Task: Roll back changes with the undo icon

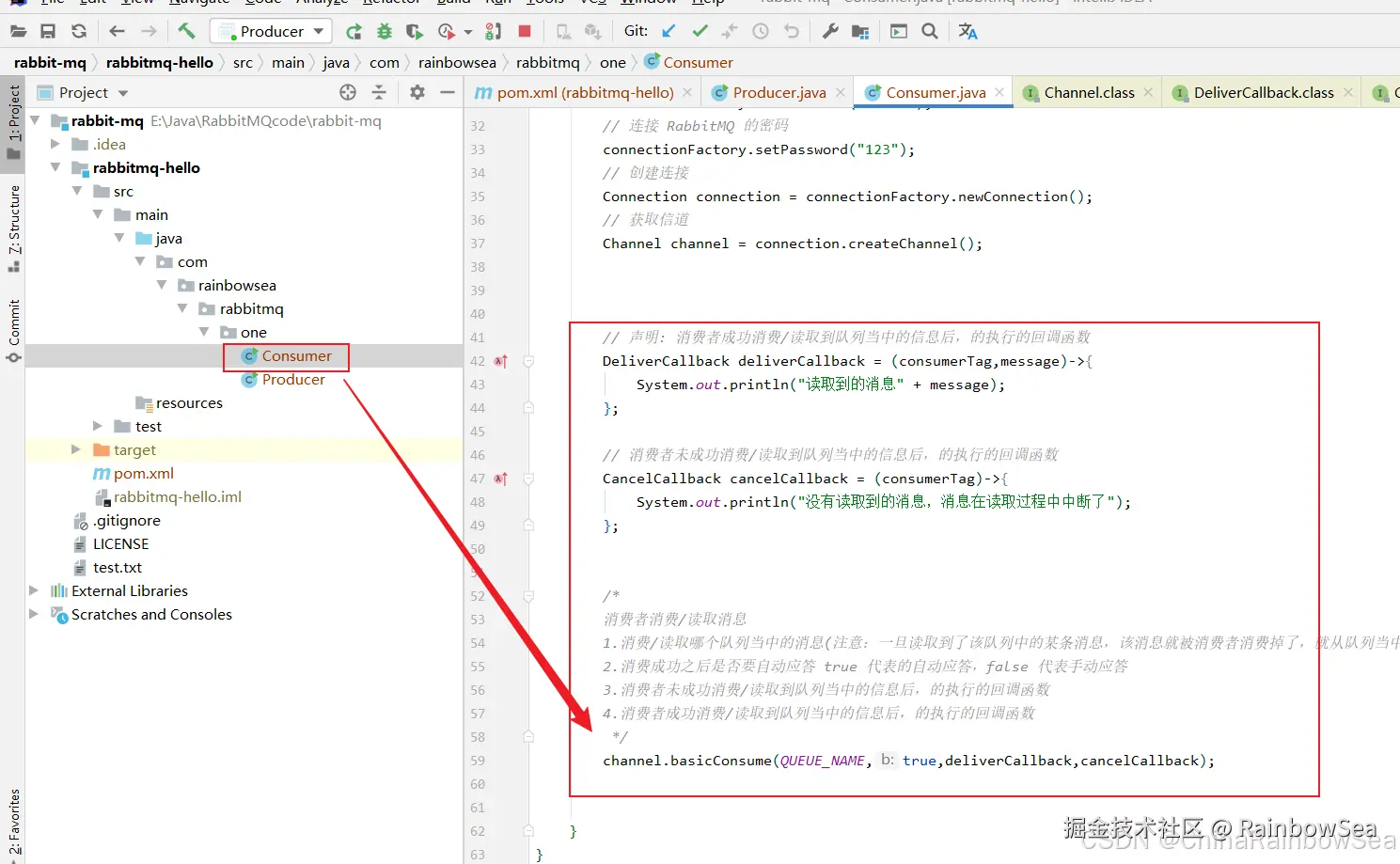Action: coord(792,32)
